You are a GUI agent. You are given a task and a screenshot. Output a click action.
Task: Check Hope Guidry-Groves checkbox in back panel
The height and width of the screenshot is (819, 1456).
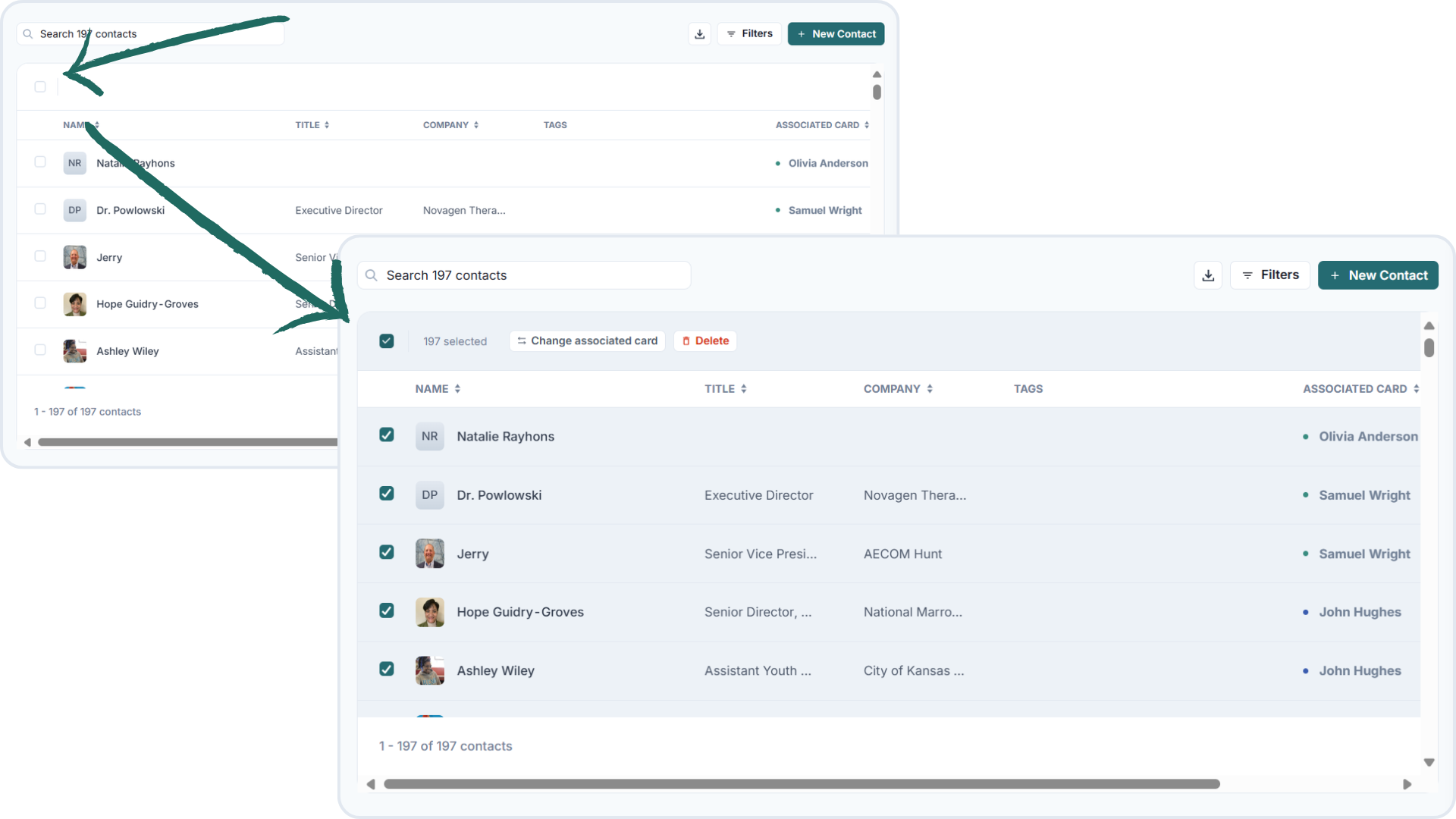coord(40,303)
